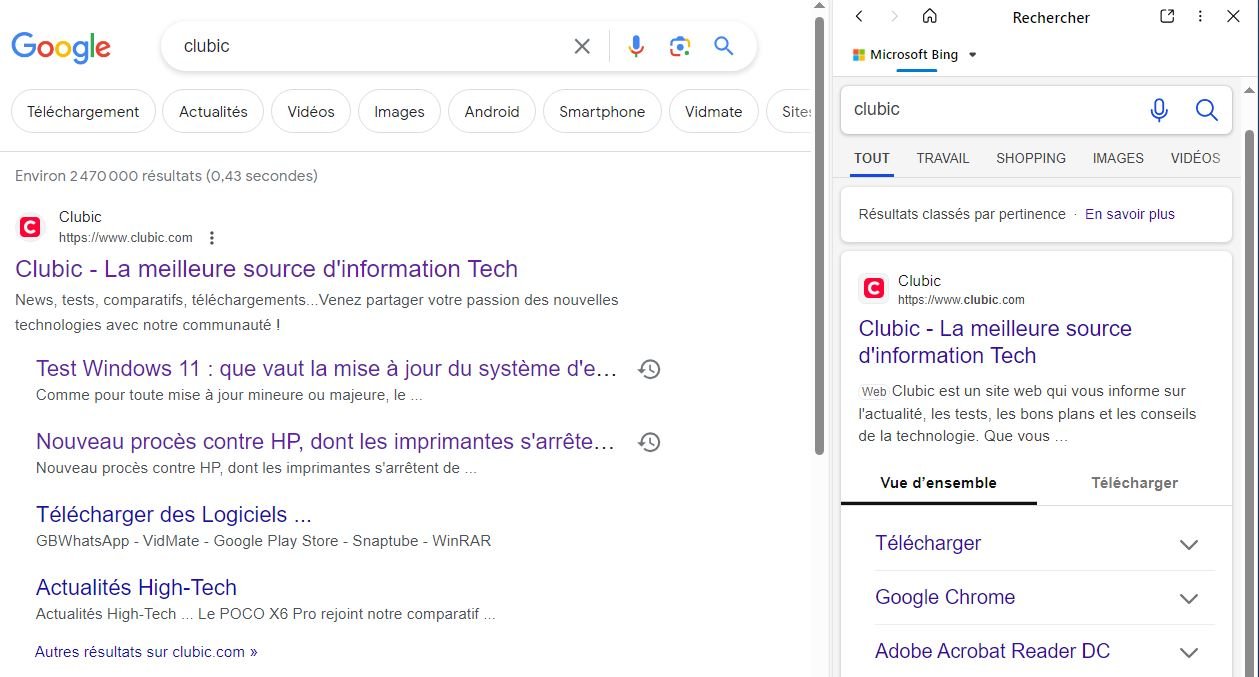The width and height of the screenshot is (1259, 677).
Task: Switch to Bing VIDÉOS tab
Action: [x=1196, y=158]
